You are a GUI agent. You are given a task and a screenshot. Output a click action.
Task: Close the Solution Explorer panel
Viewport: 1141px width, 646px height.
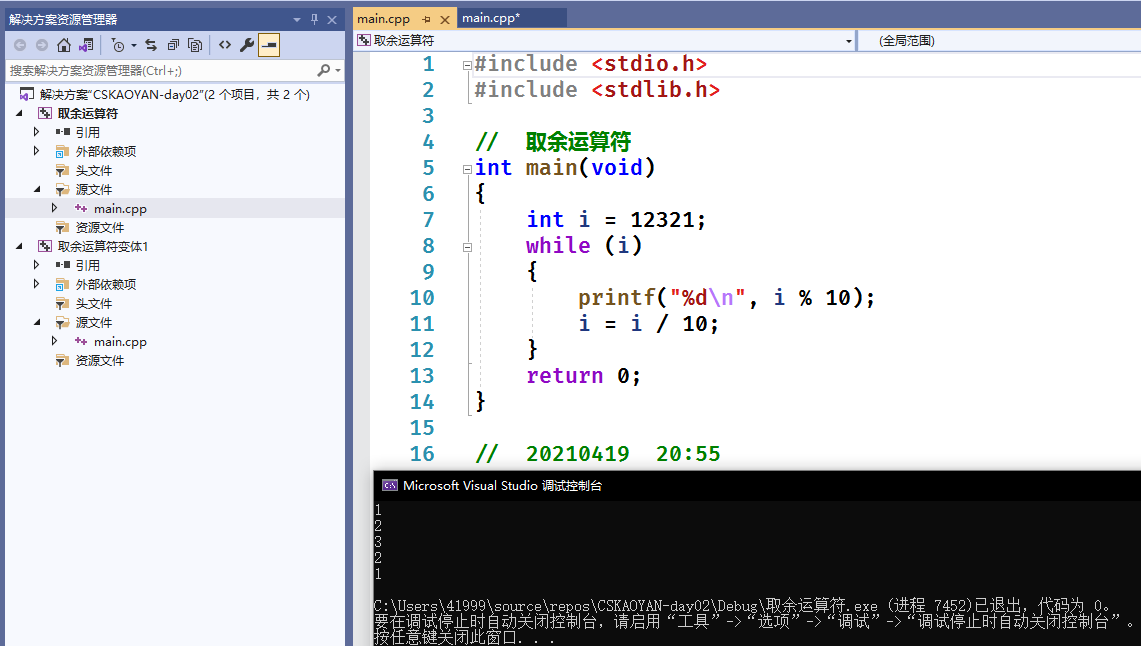pyautogui.click(x=332, y=20)
